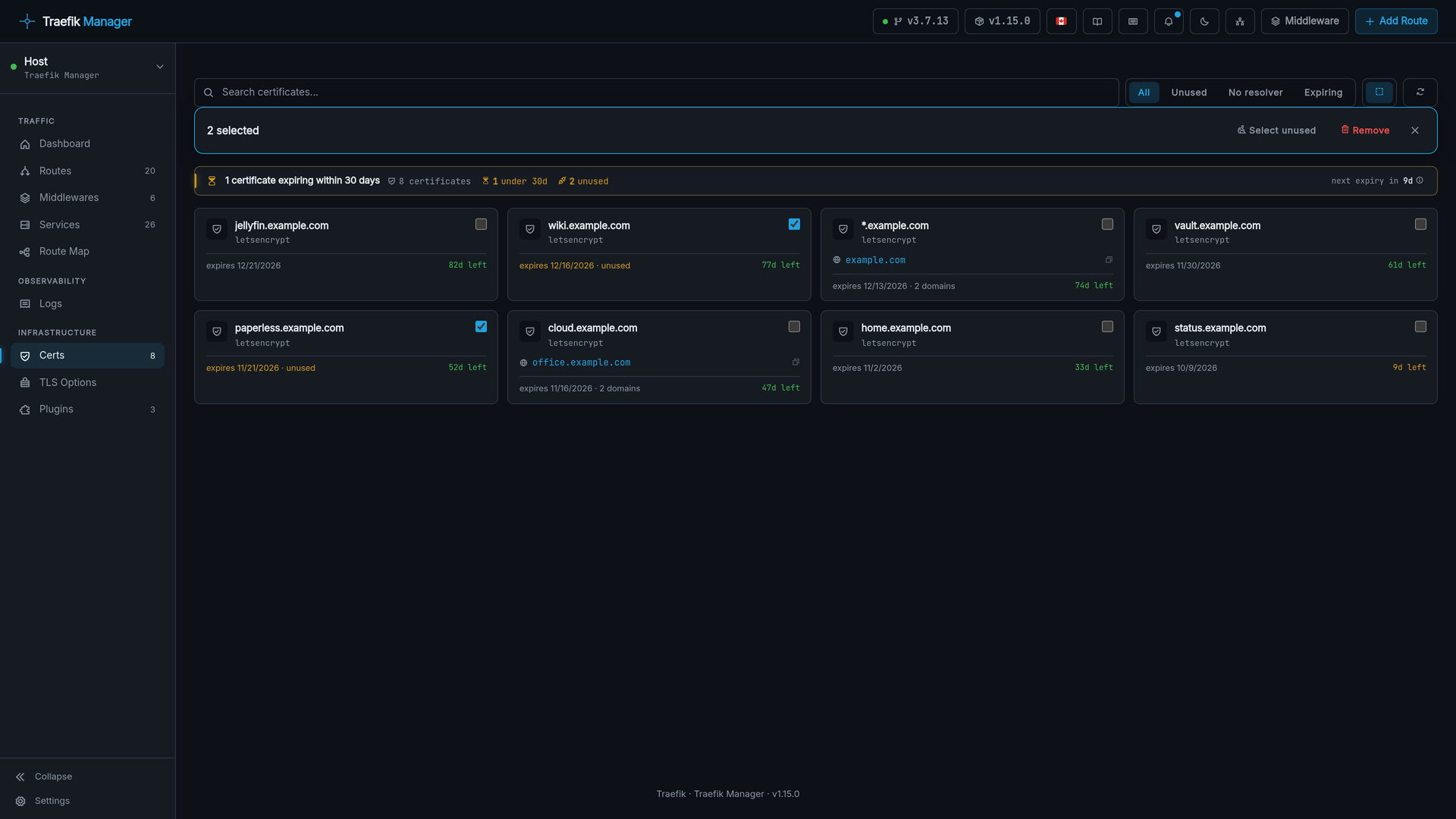1456x819 pixels.
Task: Open the office.example.com link
Action: point(581,362)
